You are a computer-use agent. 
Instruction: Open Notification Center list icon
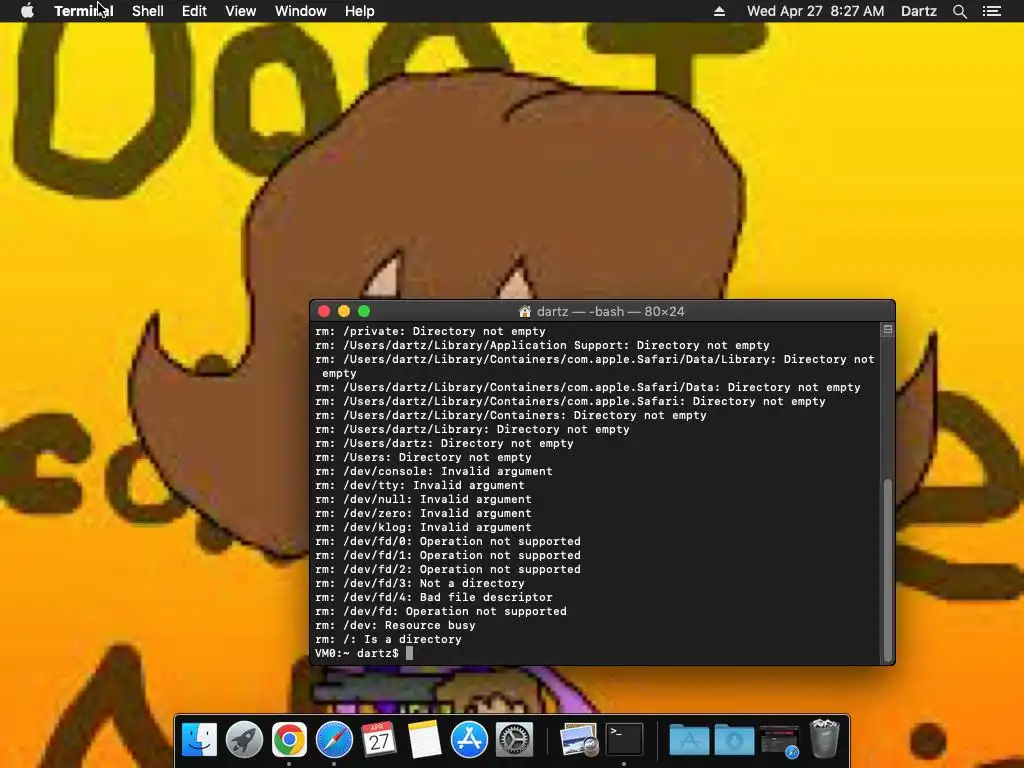(992, 11)
